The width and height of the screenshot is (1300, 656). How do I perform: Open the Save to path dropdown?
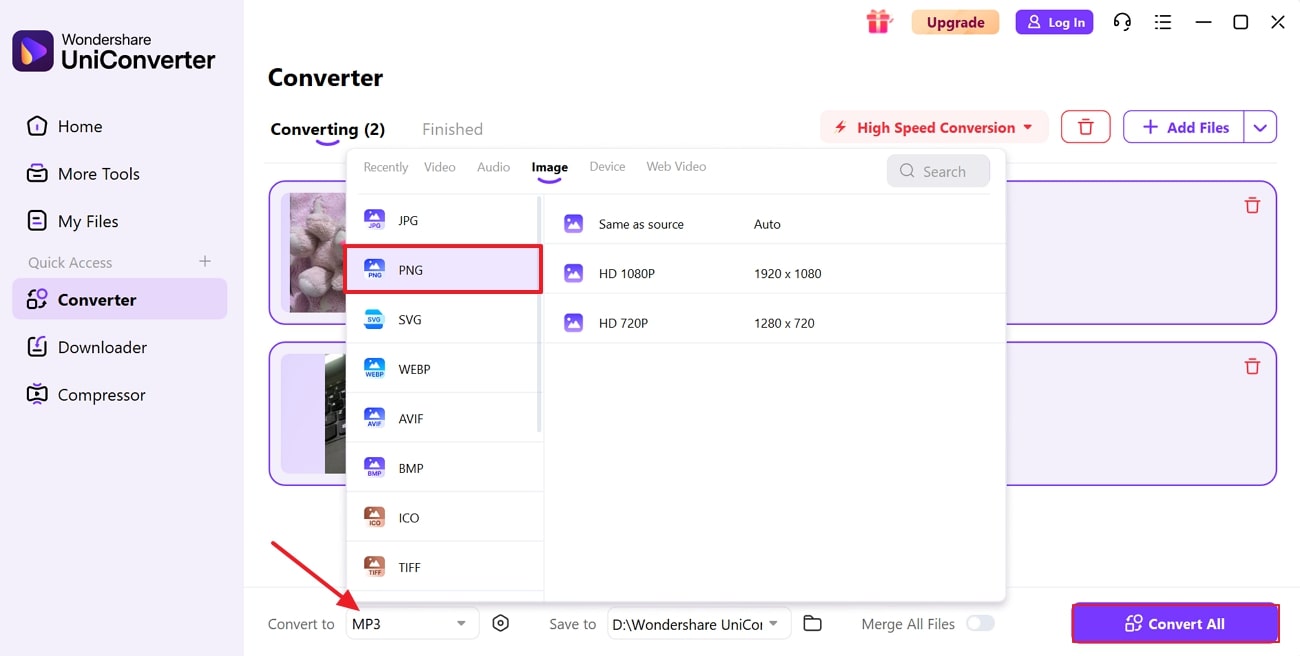[x=699, y=623]
